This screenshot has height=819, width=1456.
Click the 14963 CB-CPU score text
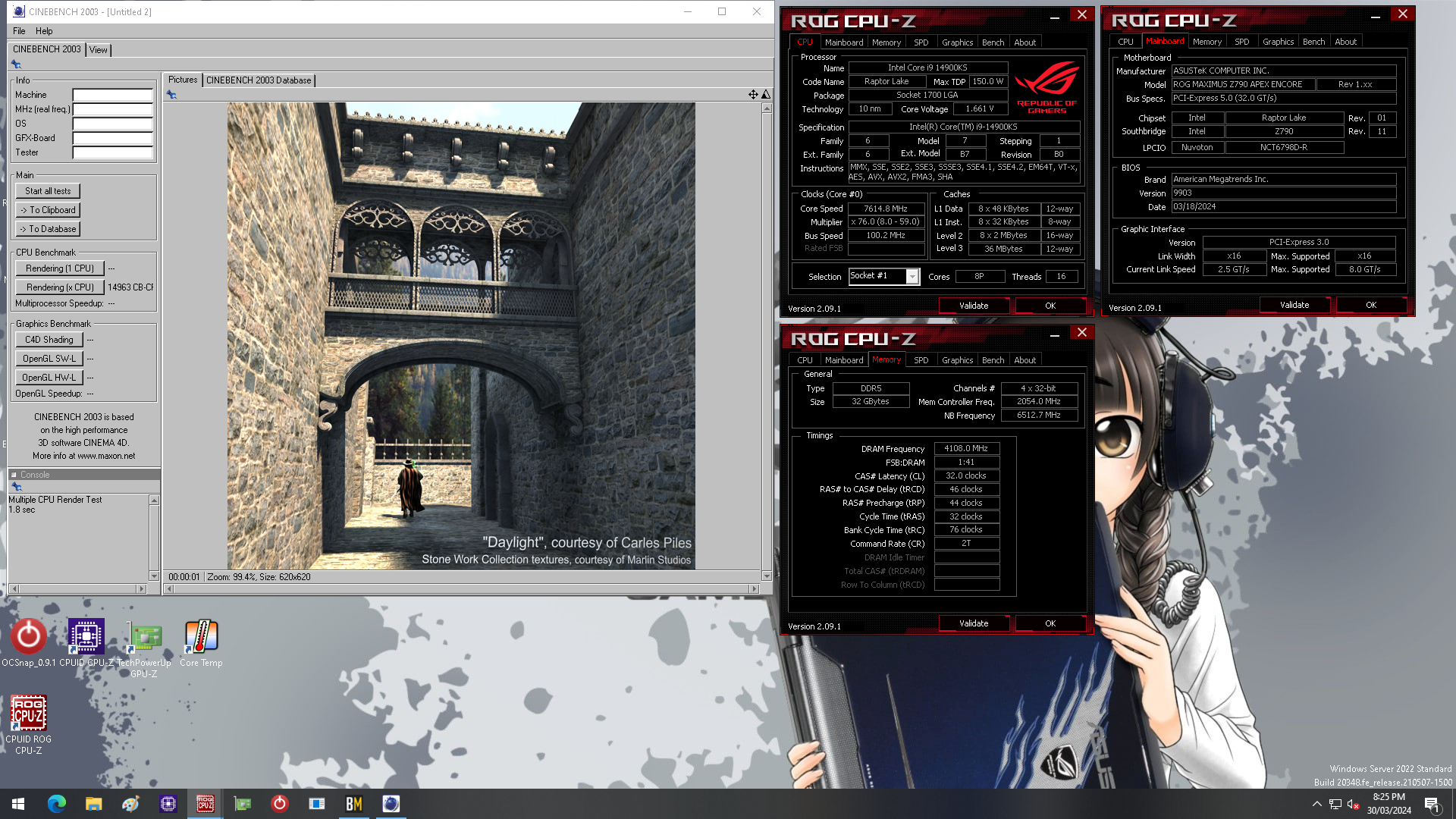[130, 287]
